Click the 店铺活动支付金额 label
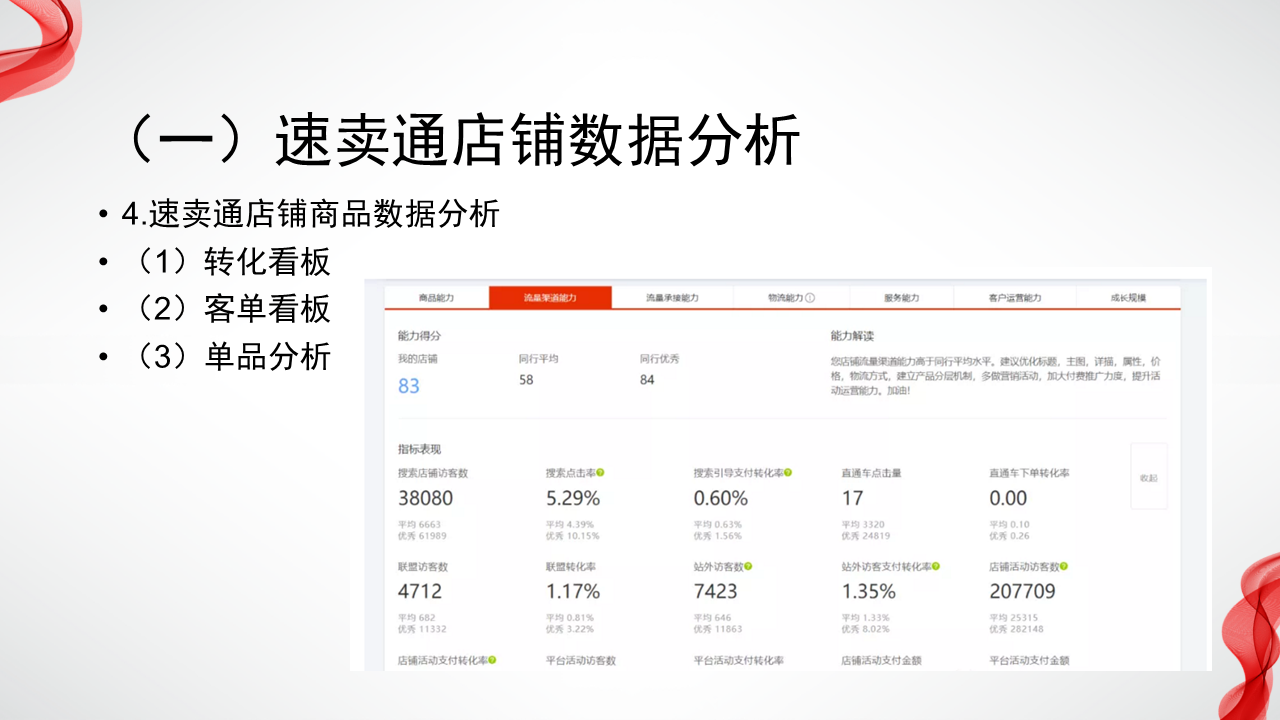Image resolution: width=1280 pixels, height=720 pixels. click(x=882, y=661)
